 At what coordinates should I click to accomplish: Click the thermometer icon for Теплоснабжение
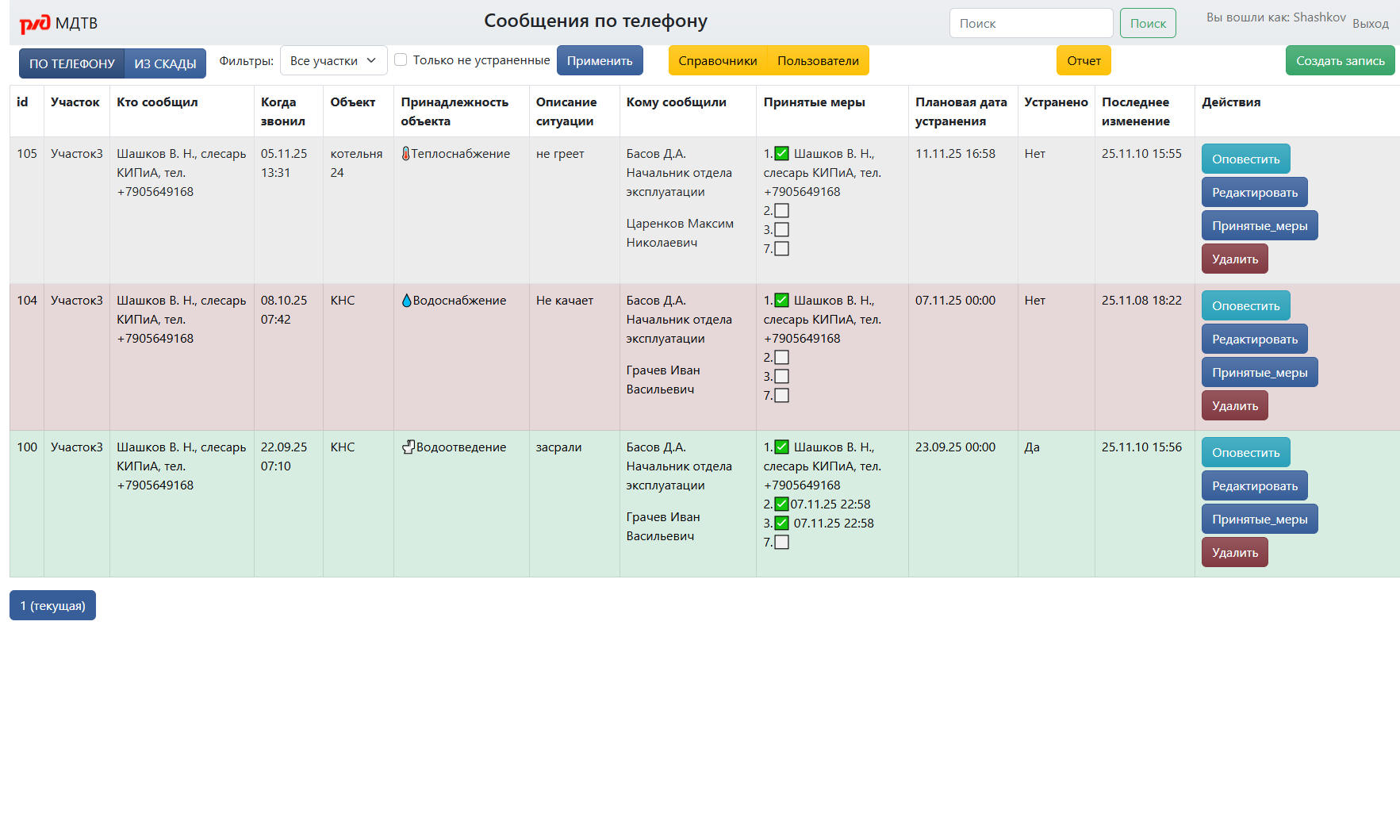[405, 154]
